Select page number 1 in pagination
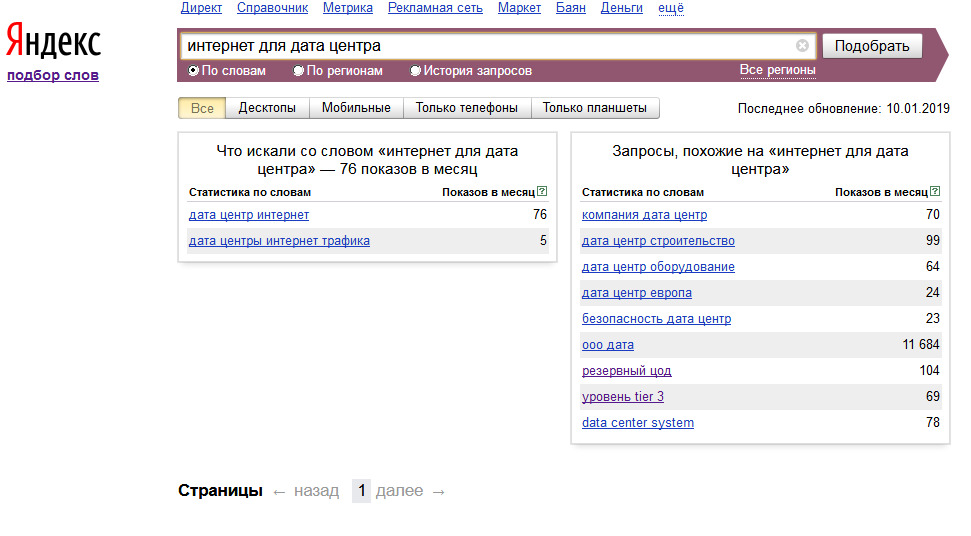 [361, 491]
